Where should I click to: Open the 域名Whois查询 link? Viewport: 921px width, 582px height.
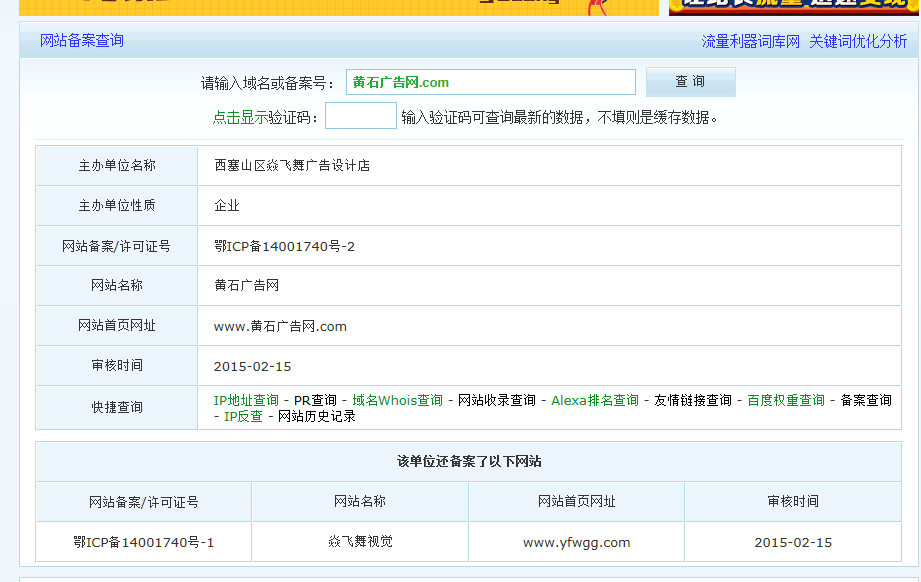pyautogui.click(x=397, y=400)
